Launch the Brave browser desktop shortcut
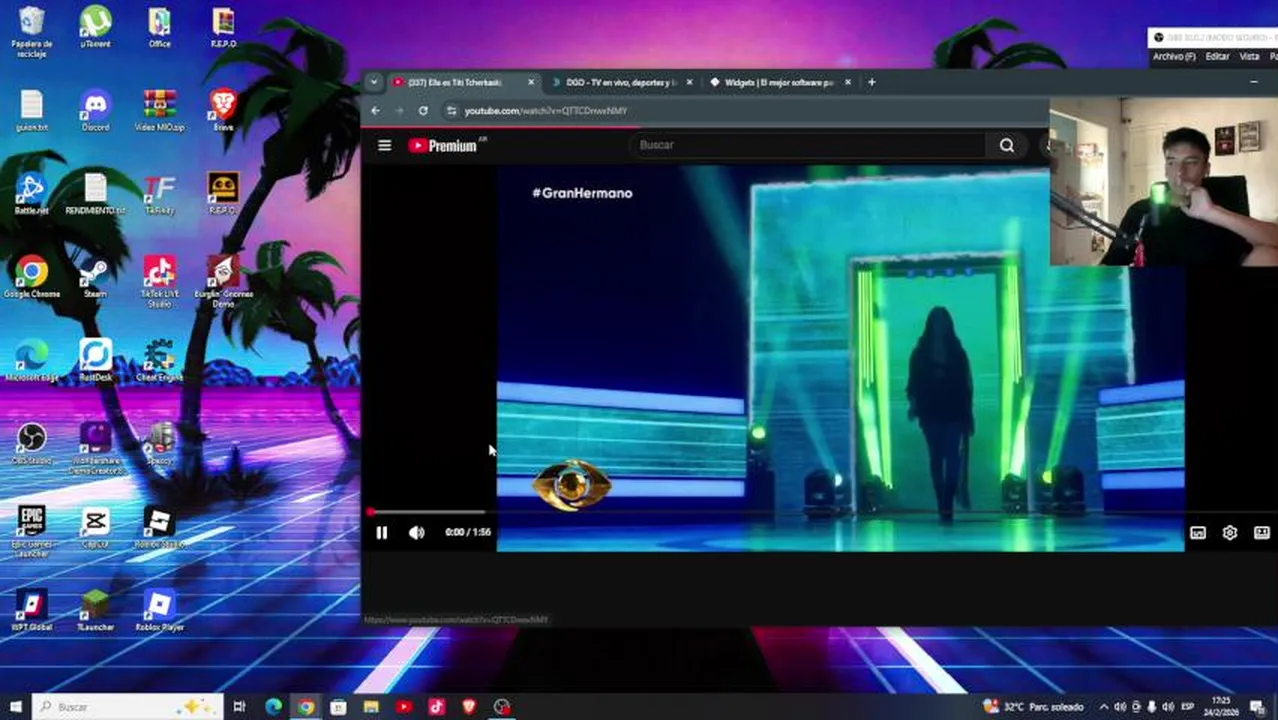 [x=223, y=110]
